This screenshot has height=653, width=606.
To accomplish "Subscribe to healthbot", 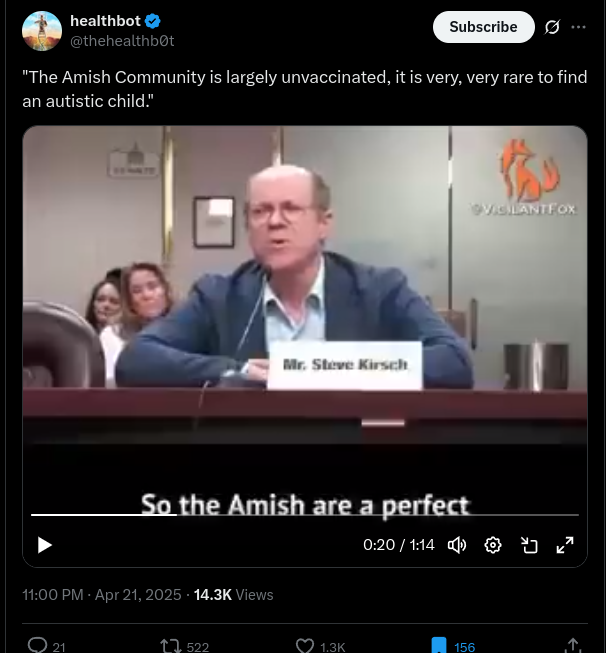I will click(484, 27).
